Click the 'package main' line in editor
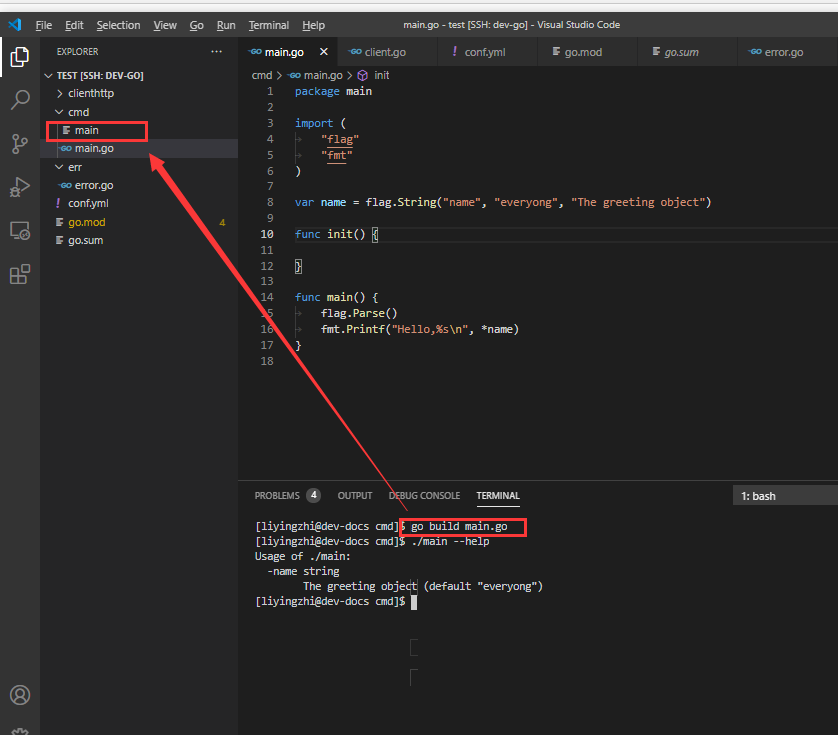Screen dimensions: 838x735 tap(333, 91)
